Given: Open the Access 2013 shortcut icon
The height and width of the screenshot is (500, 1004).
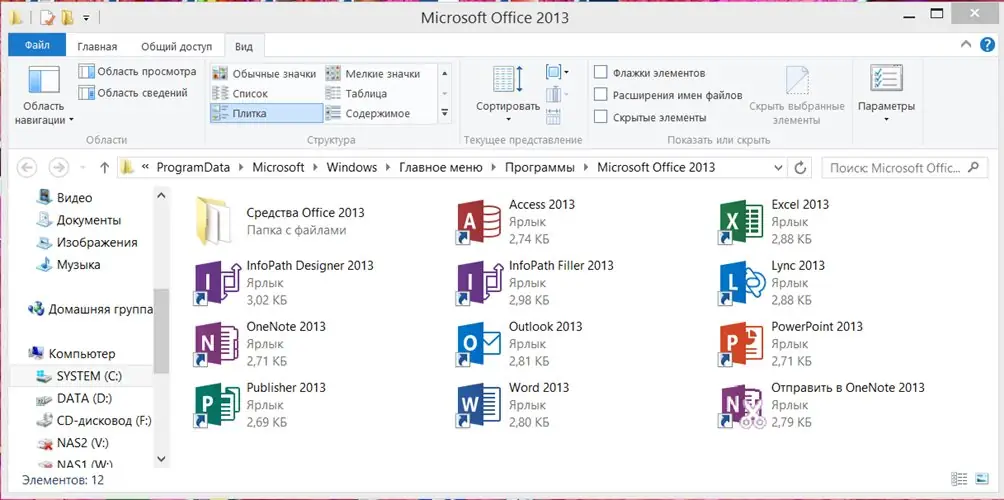Looking at the screenshot, I should pyautogui.click(x=479, y=222).
